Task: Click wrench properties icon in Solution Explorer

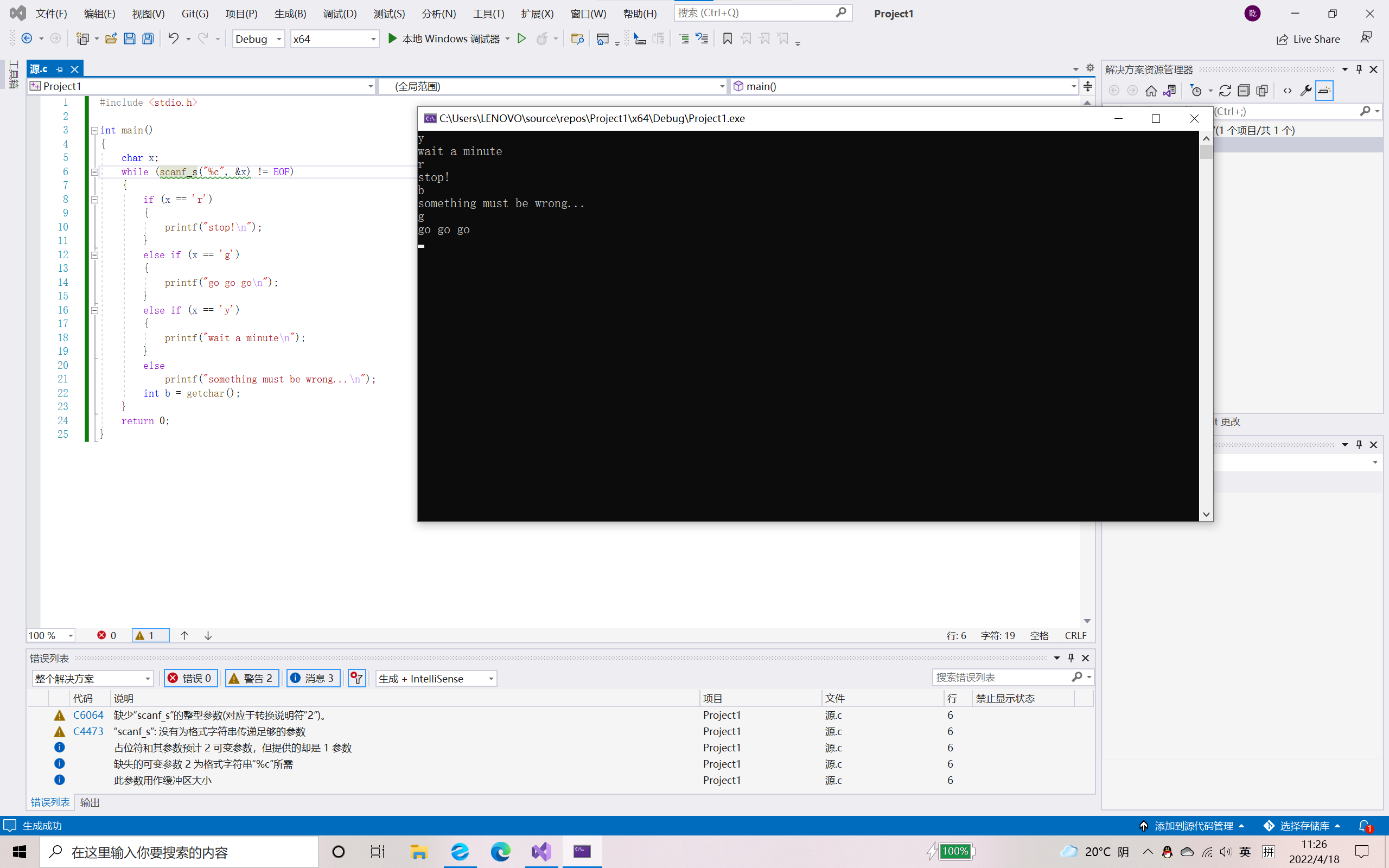Action: tap(1306, 91)
